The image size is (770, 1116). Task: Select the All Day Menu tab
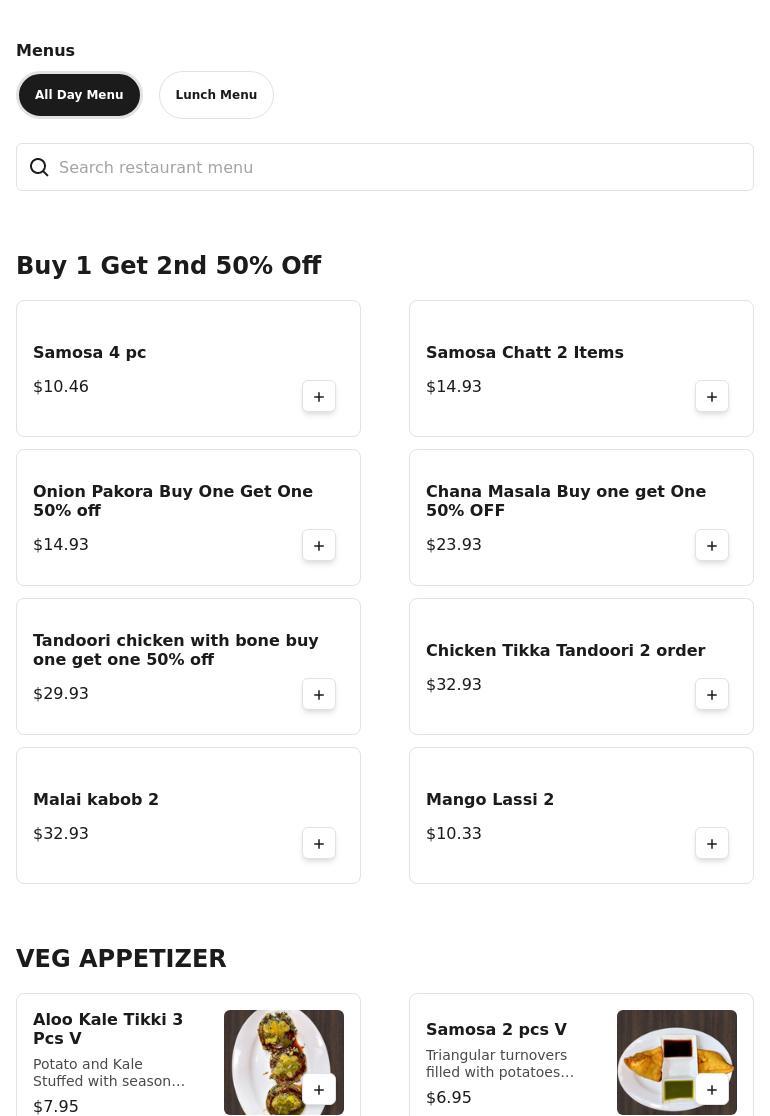[x=79, y=95]
